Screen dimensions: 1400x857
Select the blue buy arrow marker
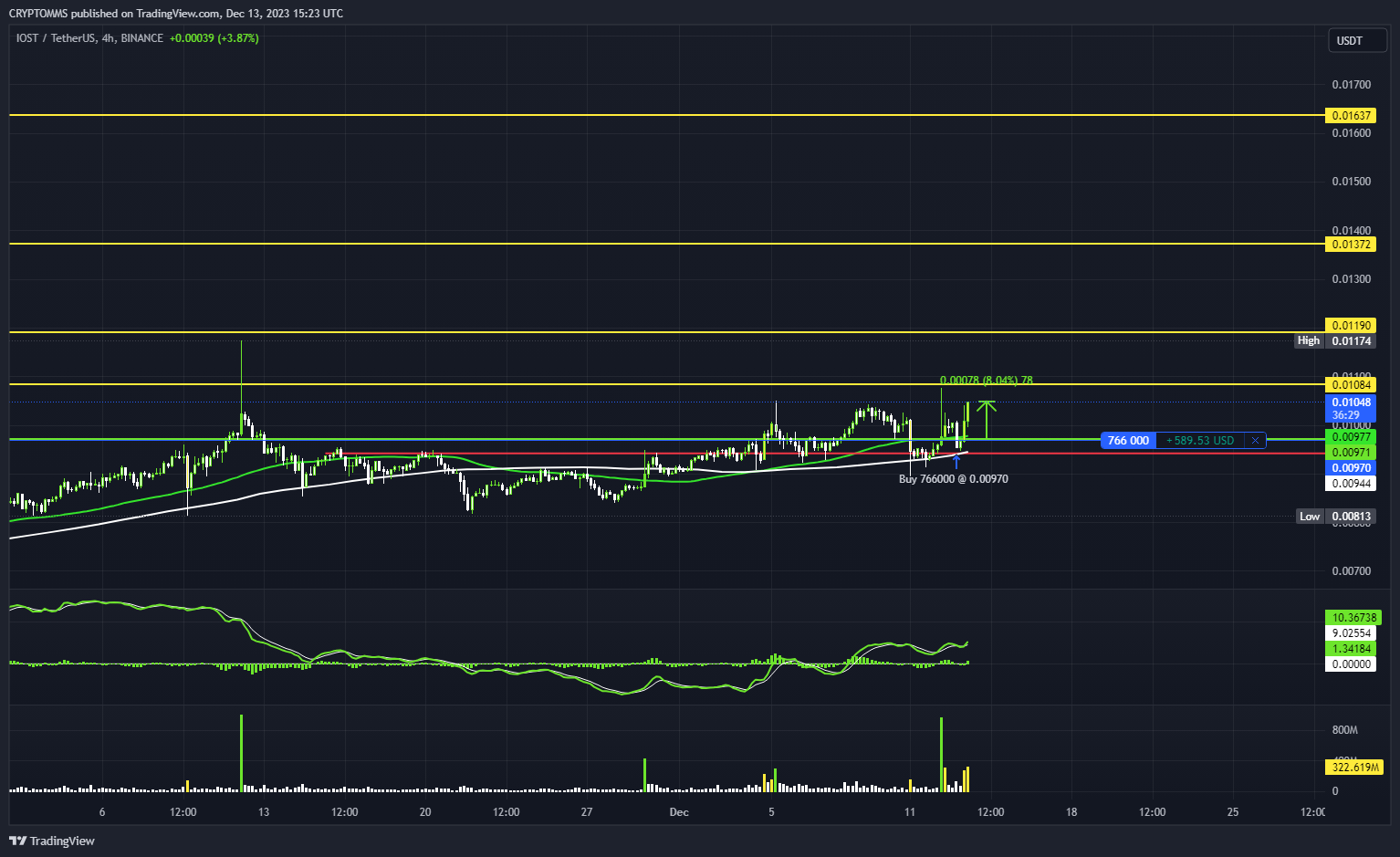click(x=956, y=462)
